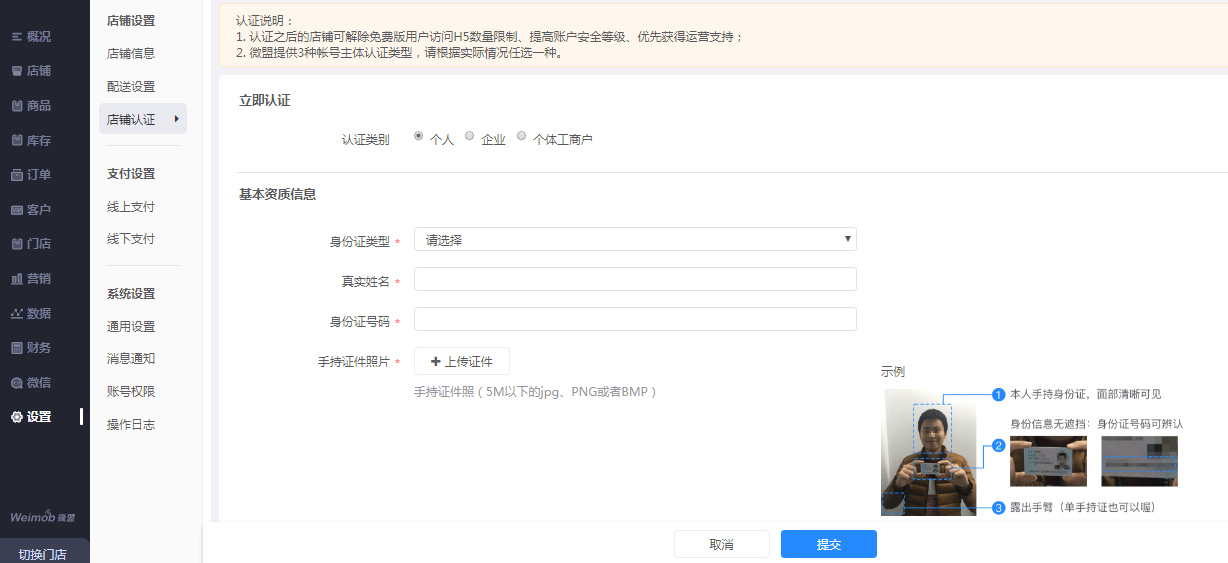The image size is (1228, 563).
Task: Expand the 店铺认证 submenu arrow
Action: click(x=177, y=119)
